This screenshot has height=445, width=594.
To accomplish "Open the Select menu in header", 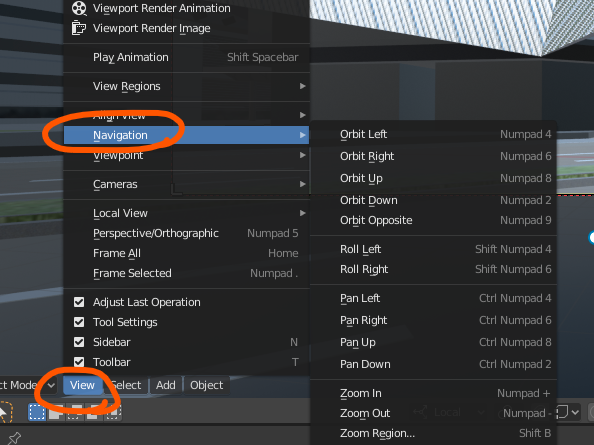I will (126, 385).
